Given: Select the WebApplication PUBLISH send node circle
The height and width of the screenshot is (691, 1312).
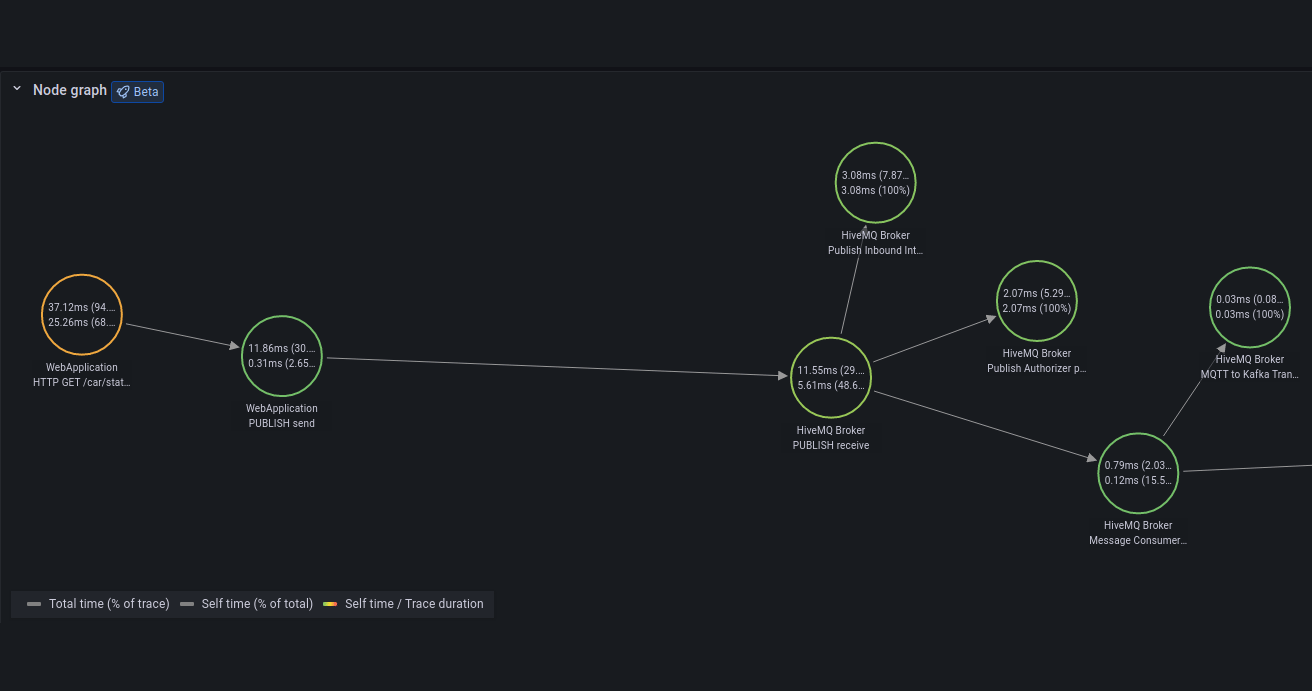Looking at the screenshot, I should click(282, 356).
